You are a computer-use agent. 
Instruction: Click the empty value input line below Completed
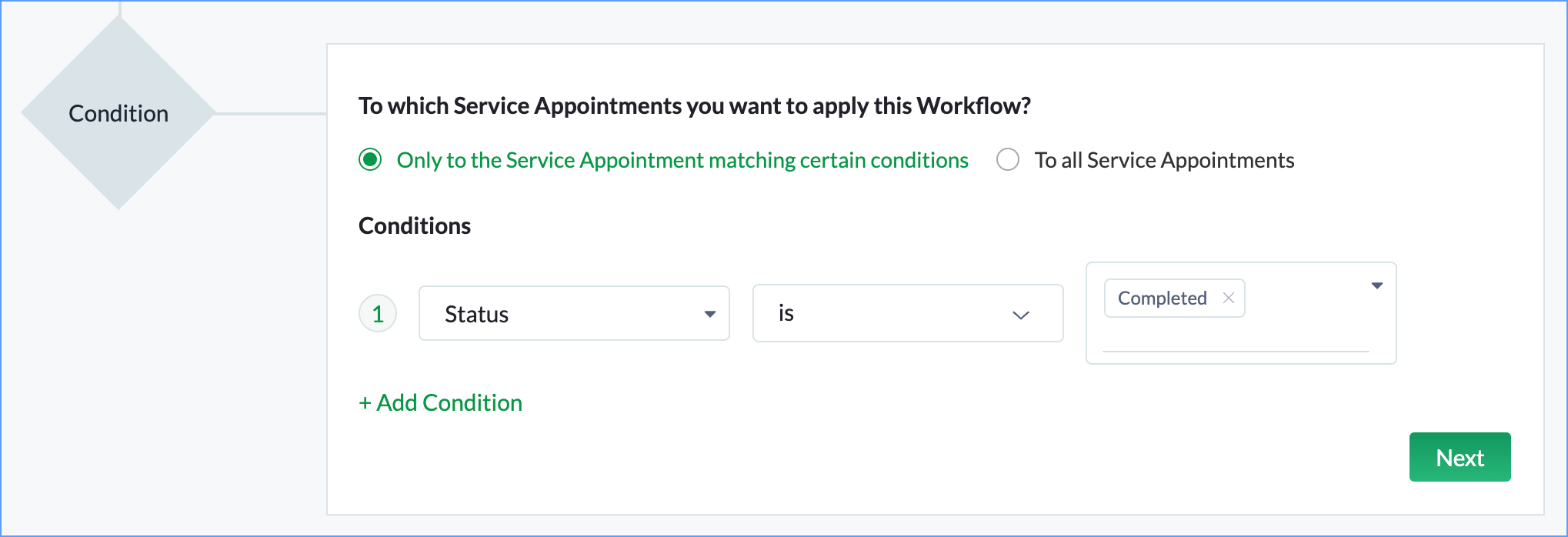pos(1235,340)
